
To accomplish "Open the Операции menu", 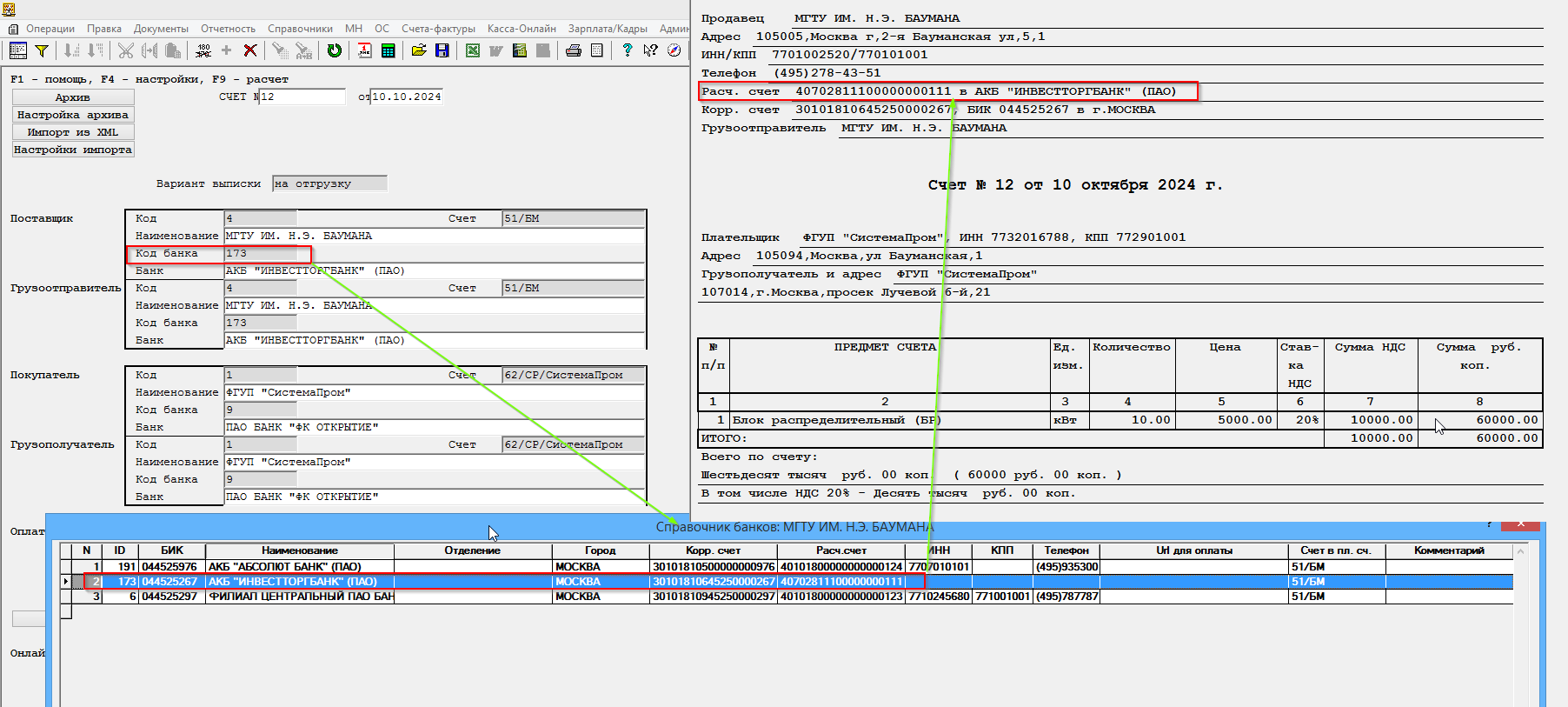I will coord(50,29).
